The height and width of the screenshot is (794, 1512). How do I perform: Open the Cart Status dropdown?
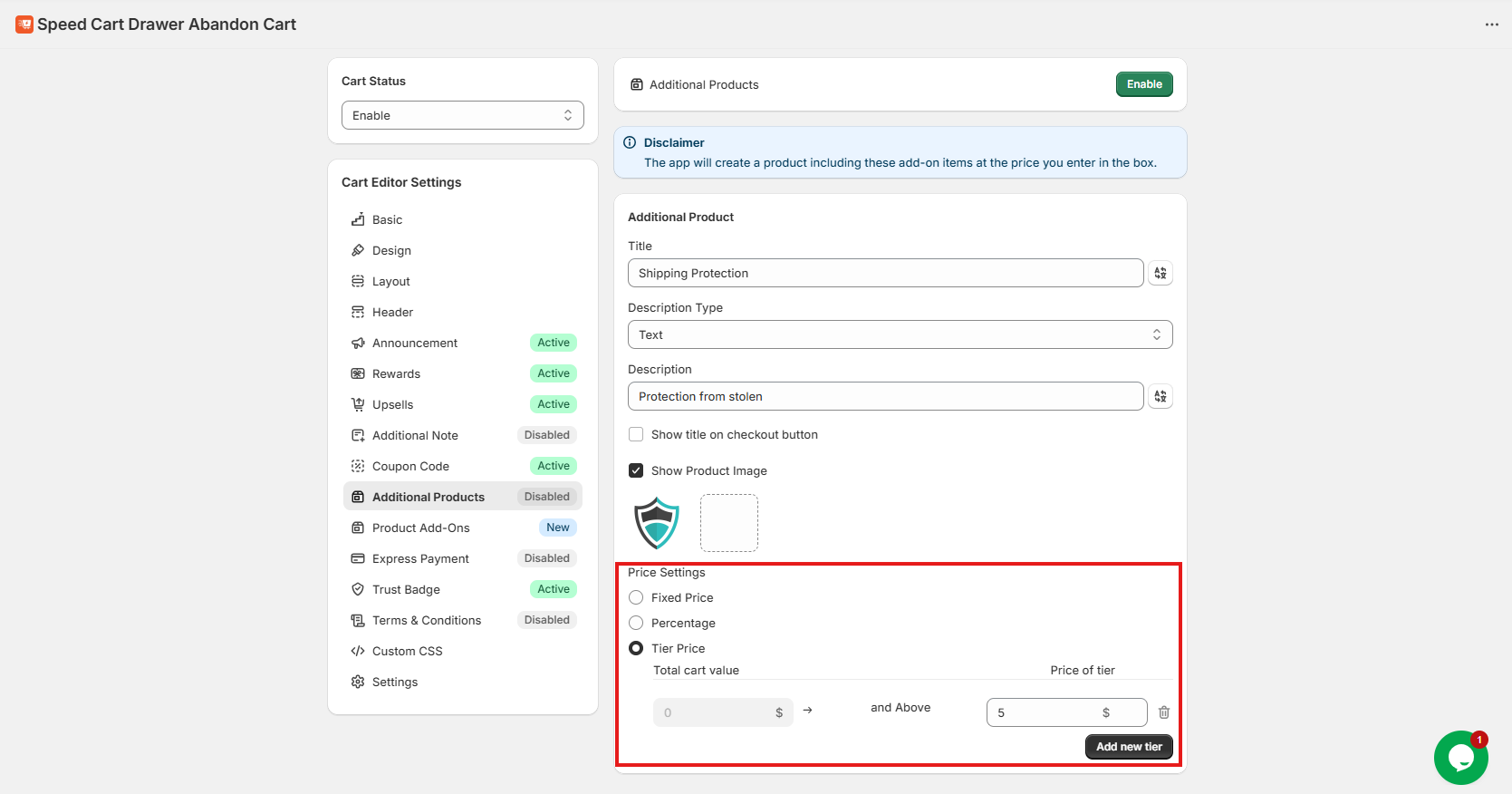pyautogui.click(x=462, y=115)
